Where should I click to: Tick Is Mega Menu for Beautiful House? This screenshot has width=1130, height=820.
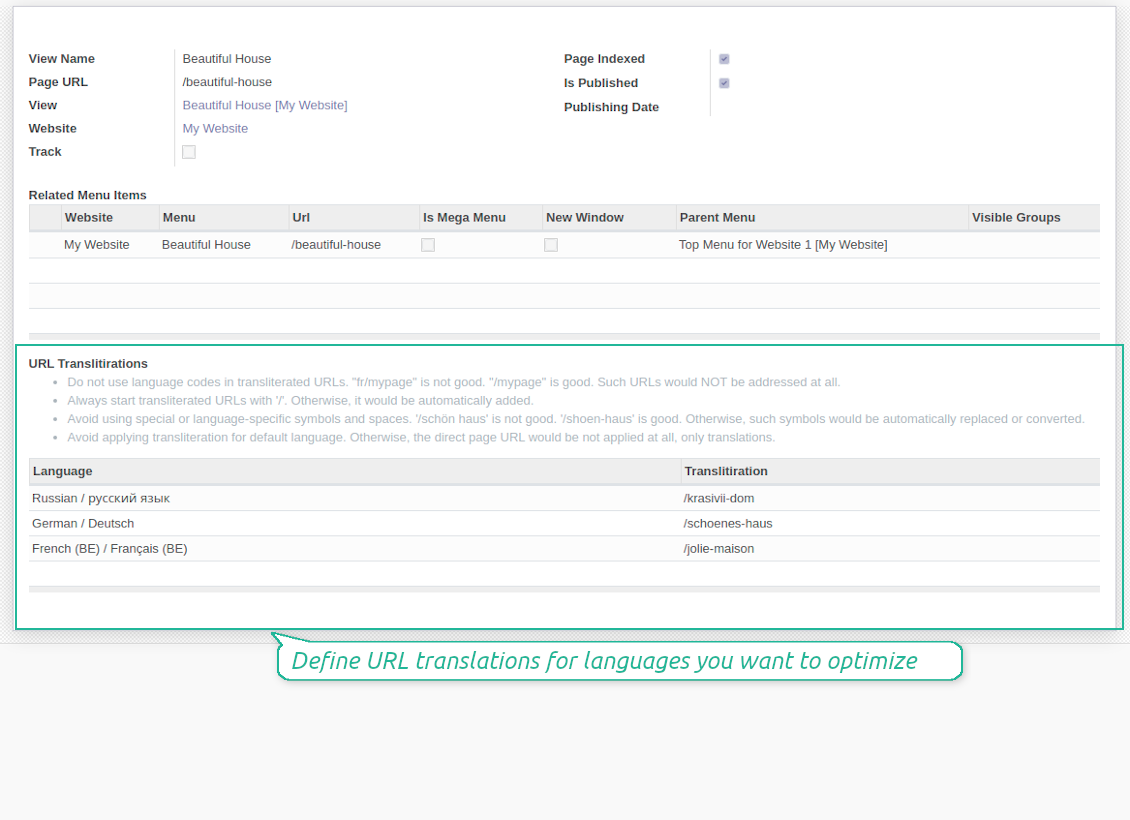tap(428, 245)
